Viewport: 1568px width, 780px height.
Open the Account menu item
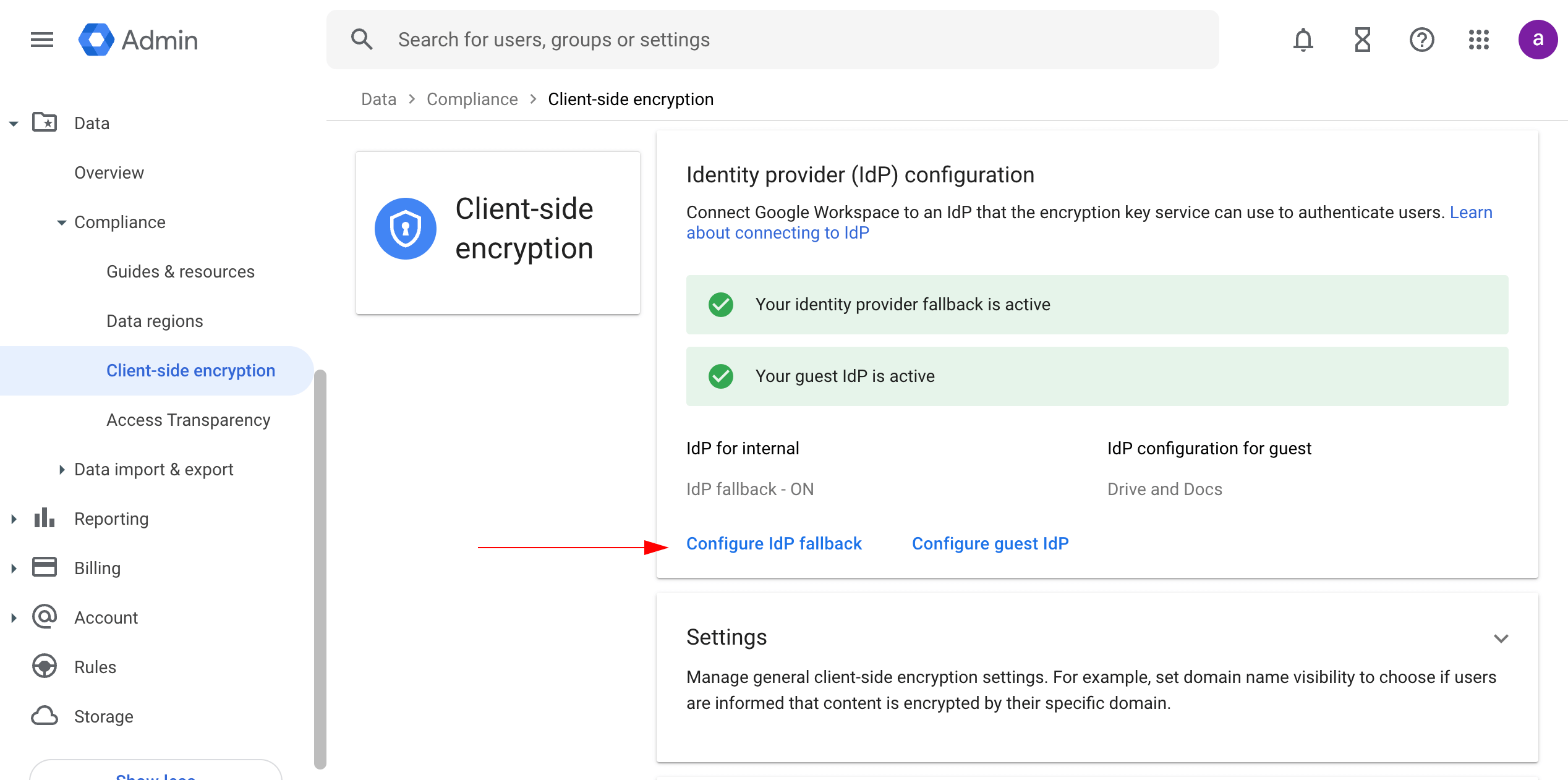tap(106, 618)
